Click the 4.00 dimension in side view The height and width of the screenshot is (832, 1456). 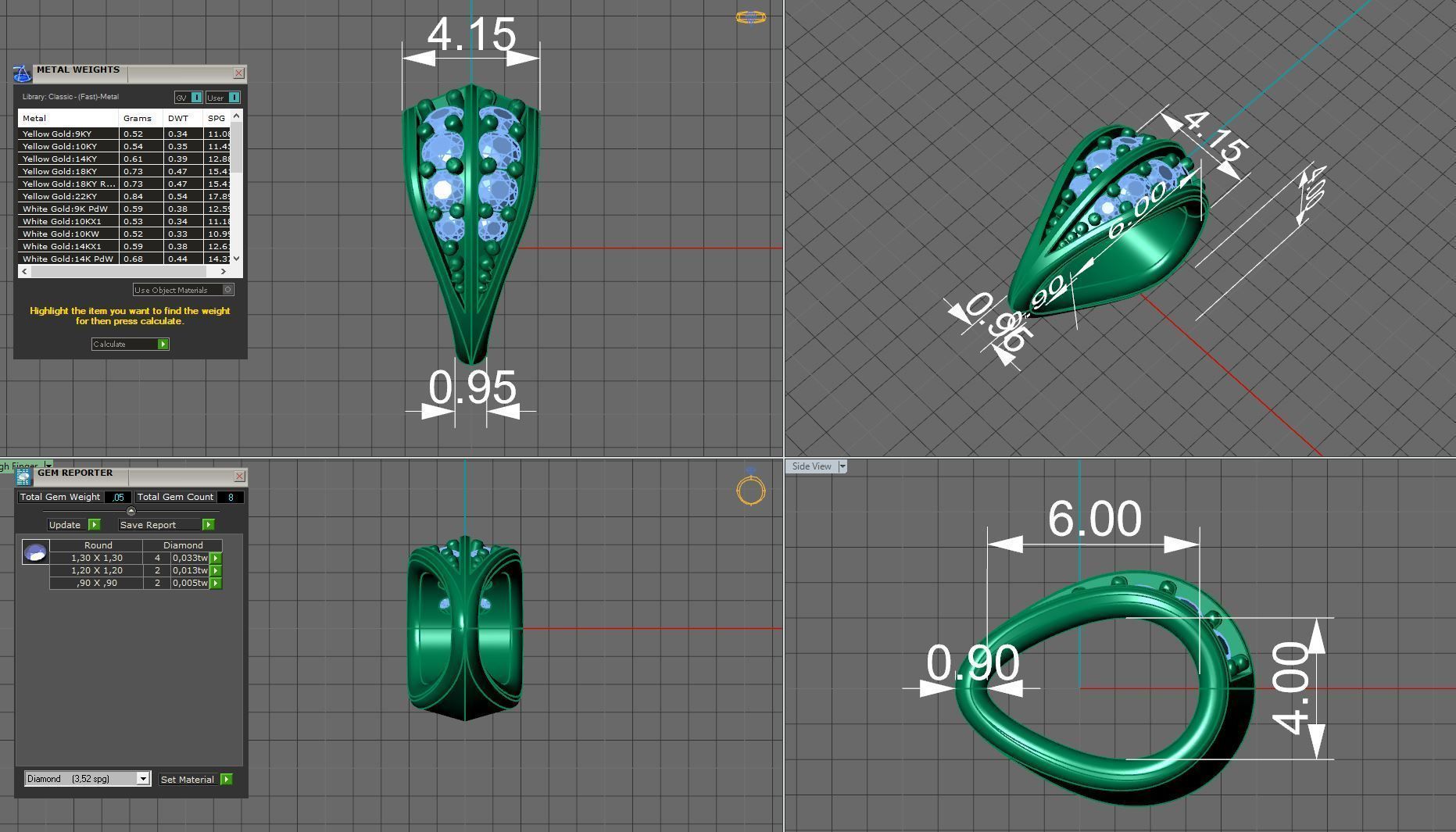pos(1291,689)
